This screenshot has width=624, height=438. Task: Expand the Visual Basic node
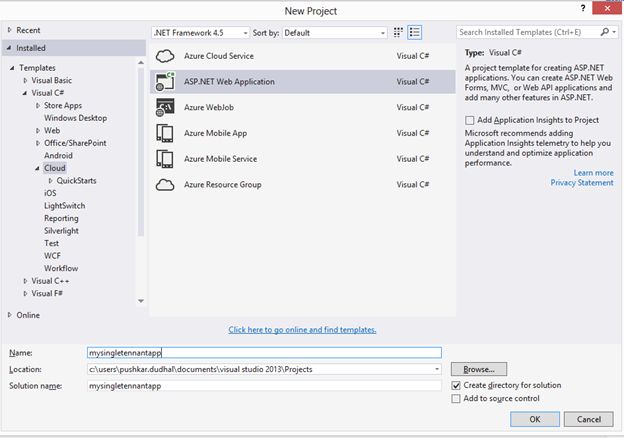click(25, 80)
